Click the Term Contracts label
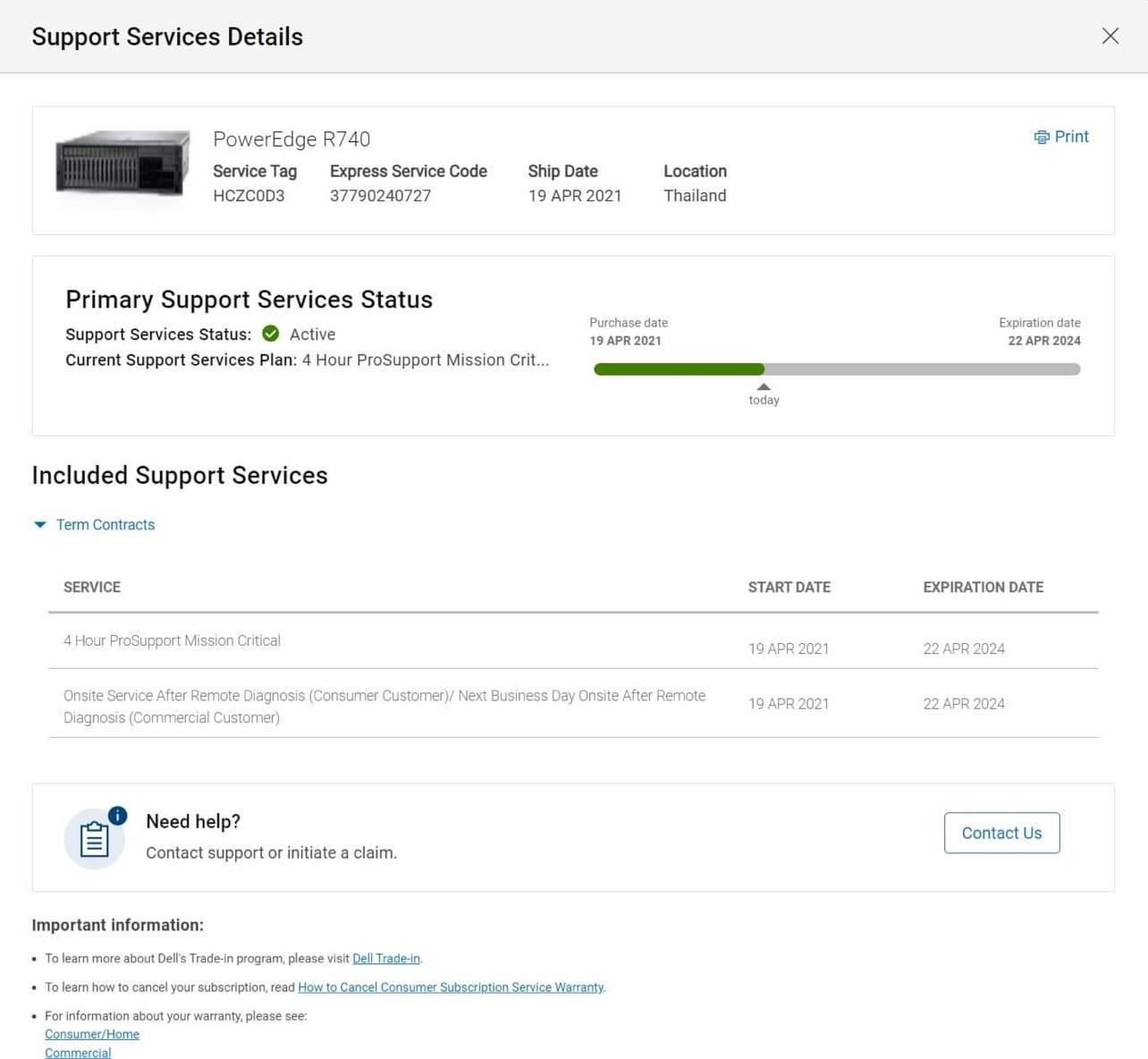Image resolution: width=1148 pixels, height=1059 pixels. tap(106, 525)
